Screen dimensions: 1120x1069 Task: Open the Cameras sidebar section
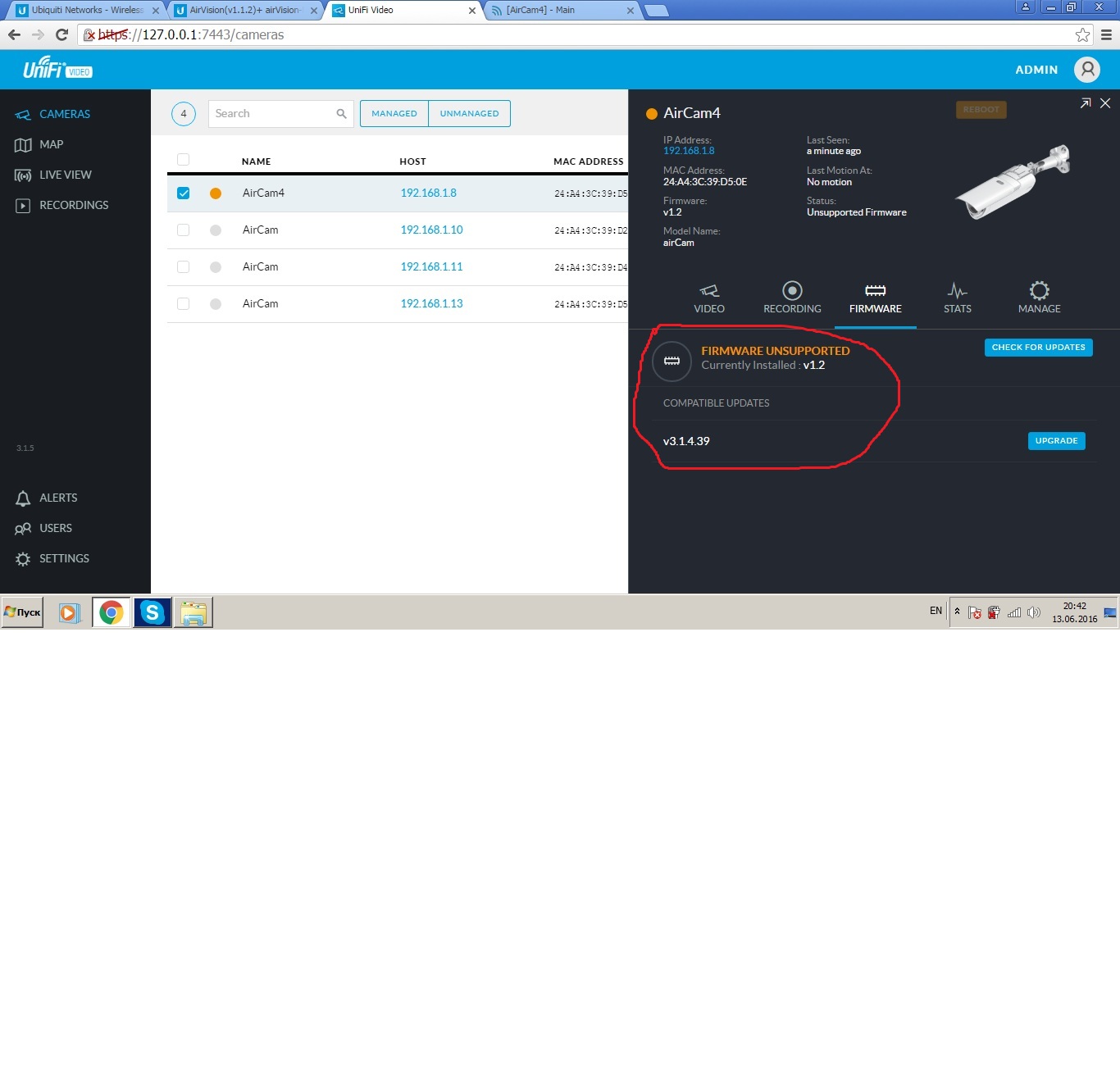(52, 114)
